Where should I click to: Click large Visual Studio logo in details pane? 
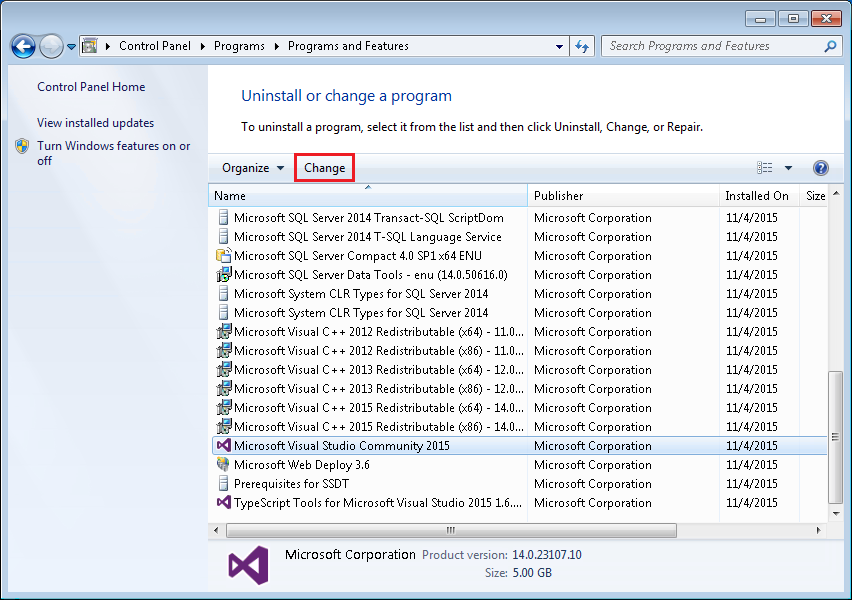coord(249,565)
